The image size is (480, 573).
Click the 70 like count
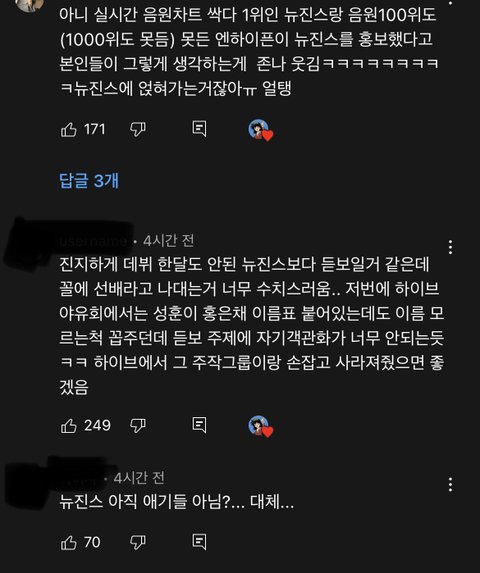[x=92, y=542]
